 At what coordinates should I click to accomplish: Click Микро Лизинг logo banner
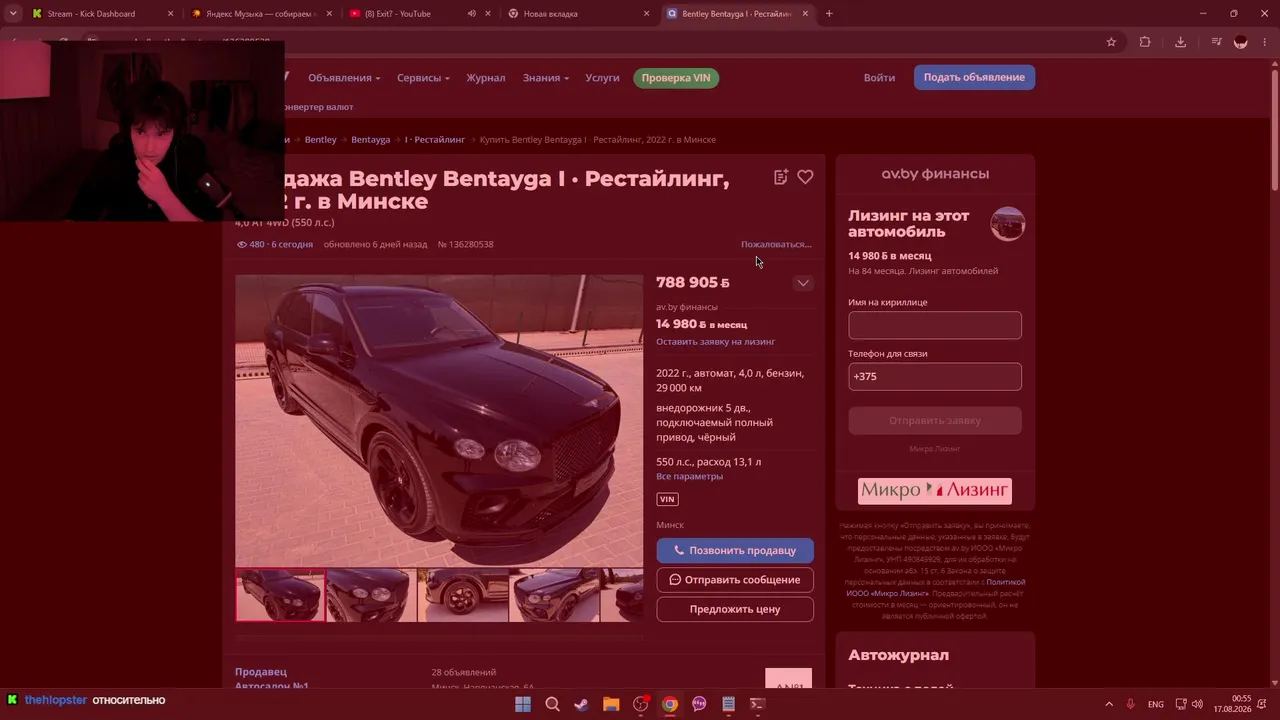tap(935, 491)
